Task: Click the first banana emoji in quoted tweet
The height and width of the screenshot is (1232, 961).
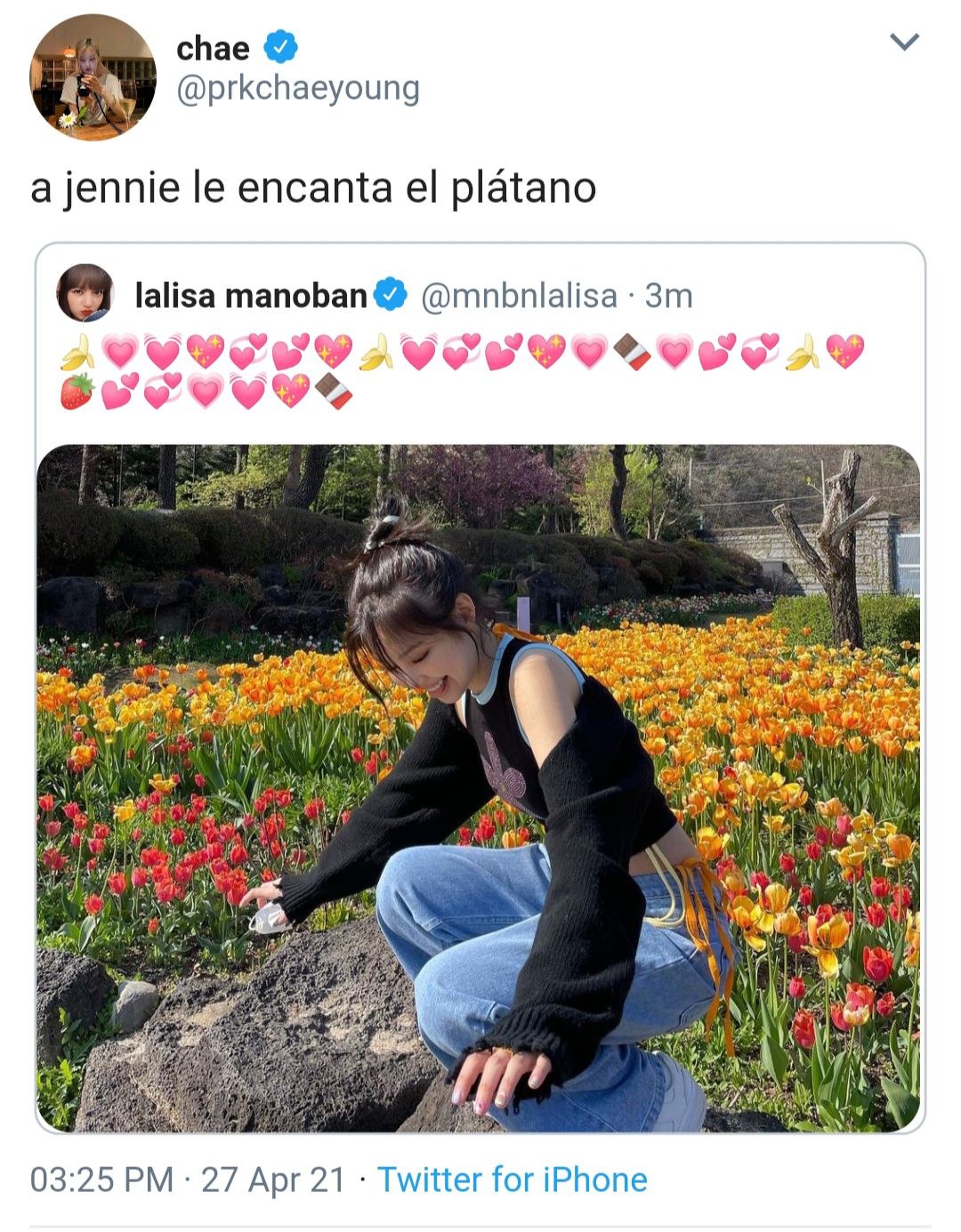Action: coord(77,352)
